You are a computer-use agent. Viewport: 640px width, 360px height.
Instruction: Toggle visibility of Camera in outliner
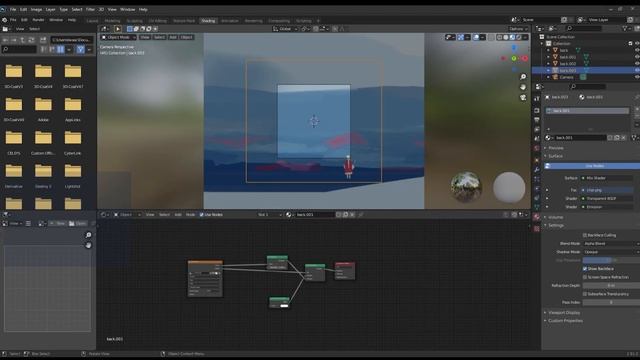637,77
